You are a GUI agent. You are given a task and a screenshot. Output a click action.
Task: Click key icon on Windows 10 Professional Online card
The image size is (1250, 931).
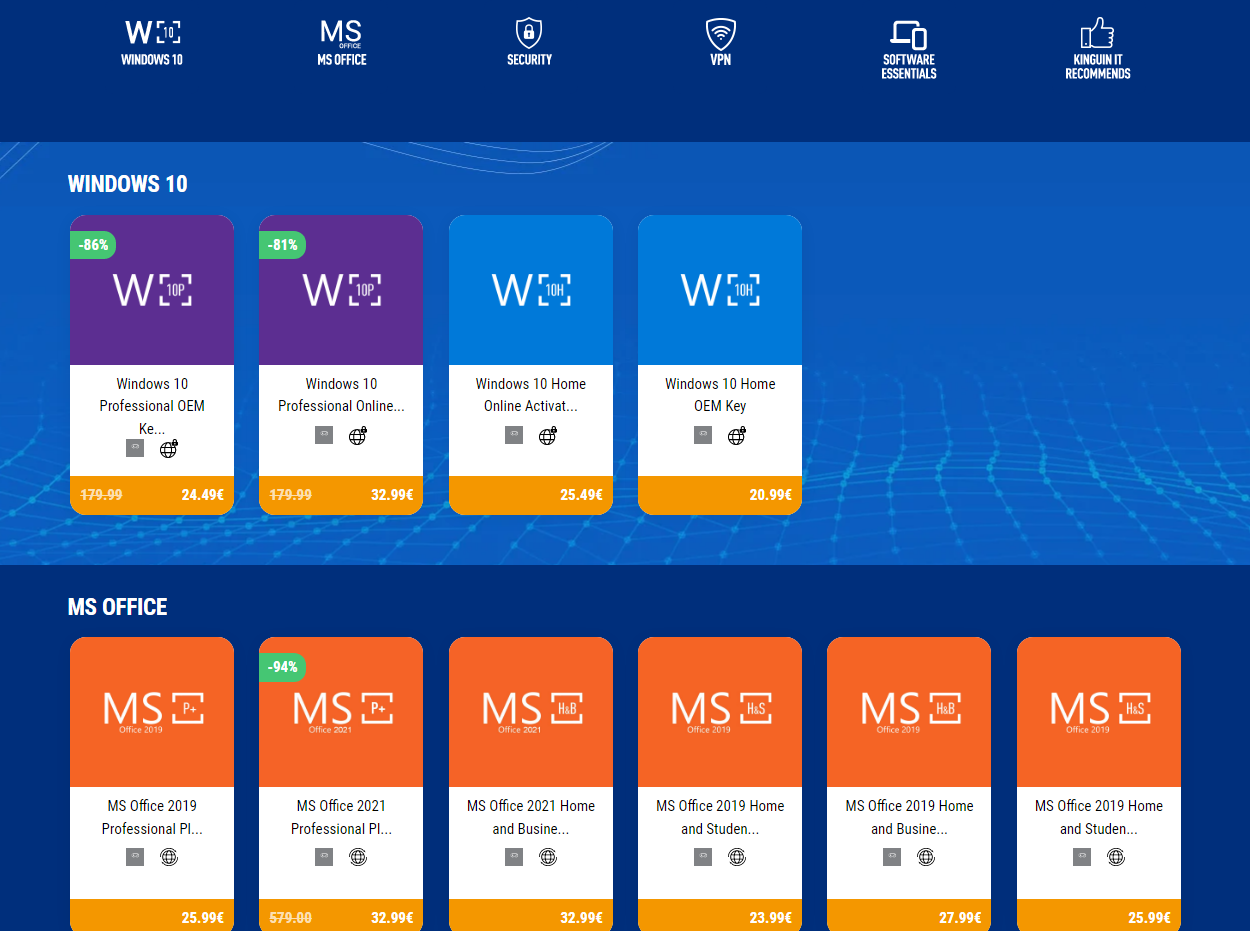(324, 435)
